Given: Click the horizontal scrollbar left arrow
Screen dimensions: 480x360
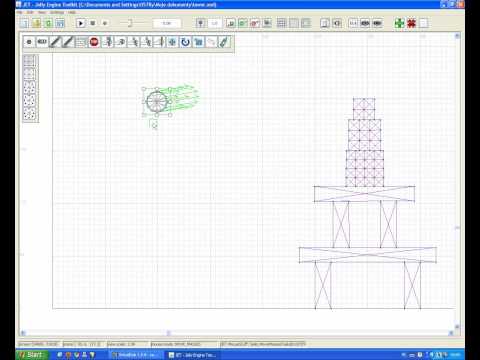Looking at the screenshot, I should 23,333.
